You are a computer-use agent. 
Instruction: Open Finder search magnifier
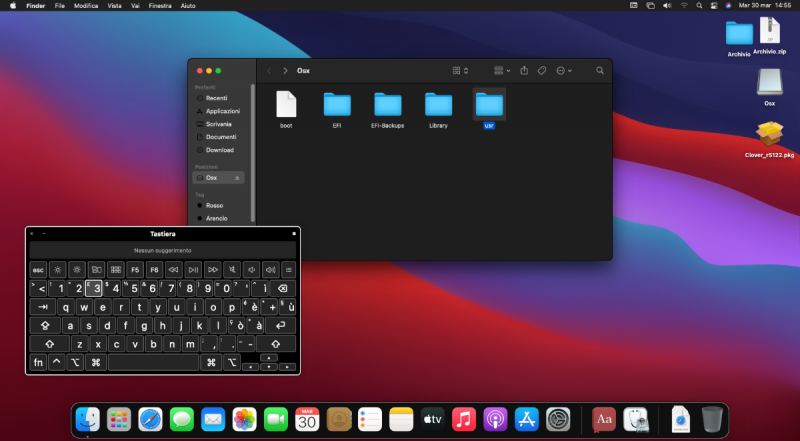point(600,70)
